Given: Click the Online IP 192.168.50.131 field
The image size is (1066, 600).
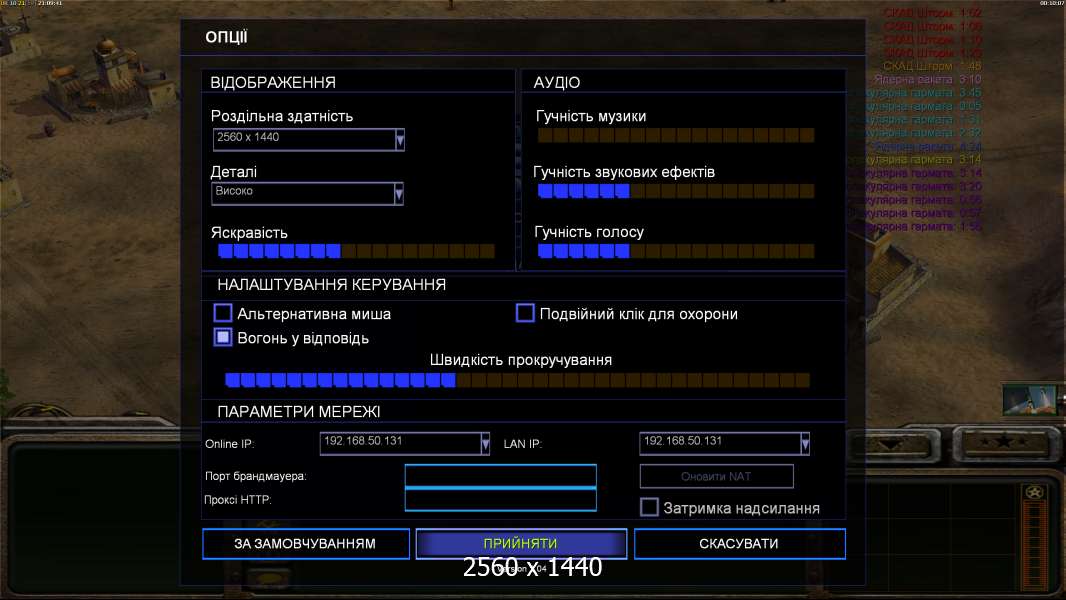Looking at the screenshot, I should point(405,444).
